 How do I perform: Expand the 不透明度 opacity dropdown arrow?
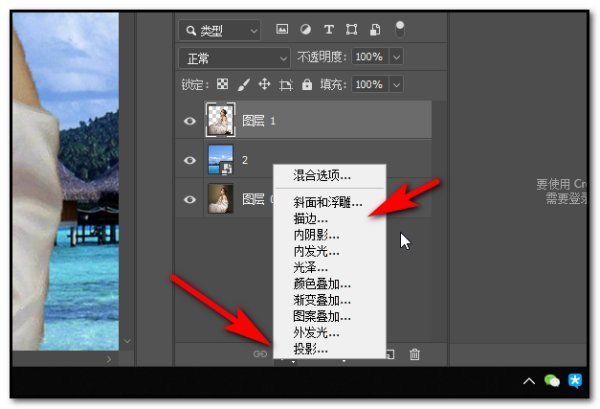(397, 57)
